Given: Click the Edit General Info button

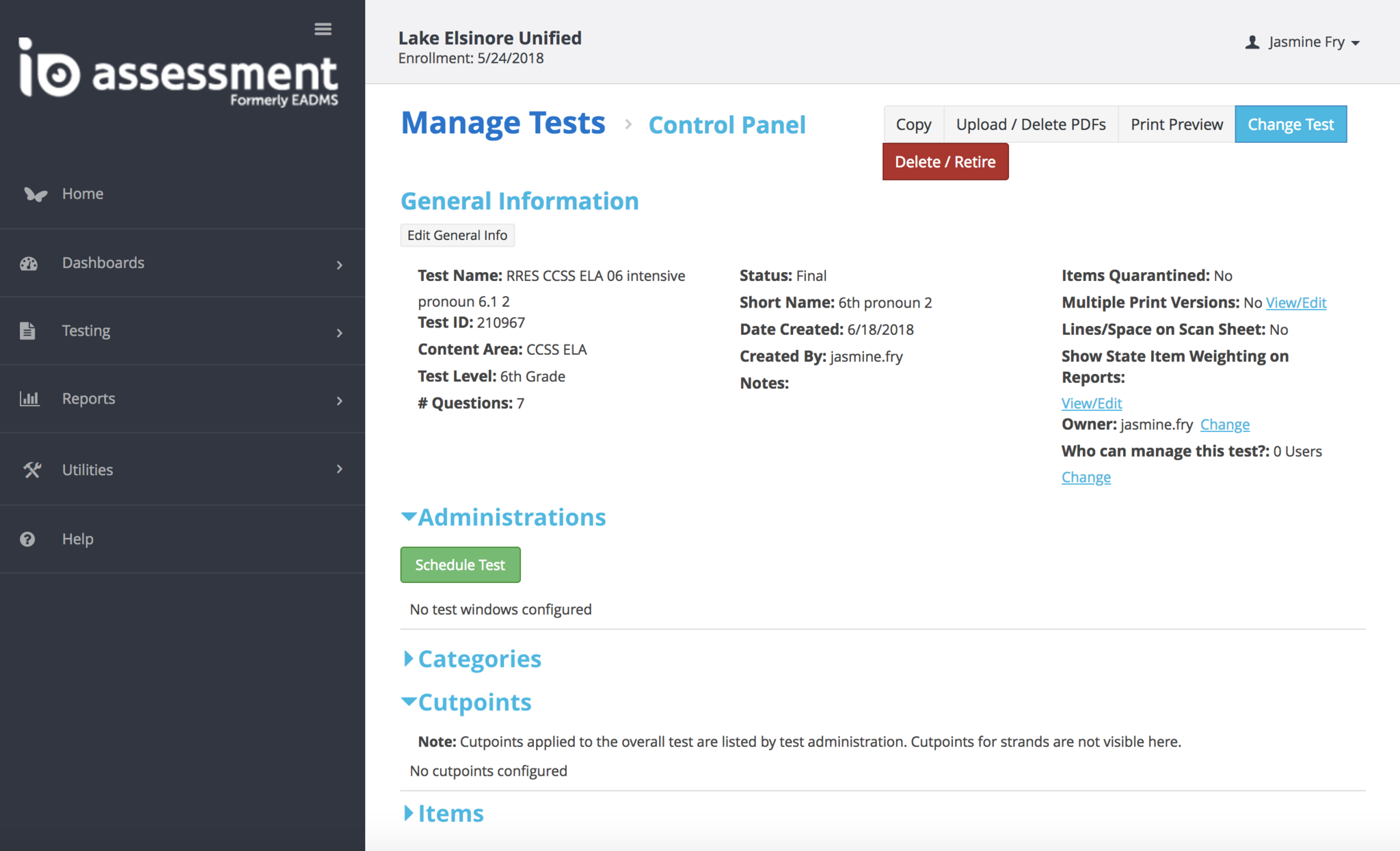Looking at the screenshot, I should (x=457, y=235).
